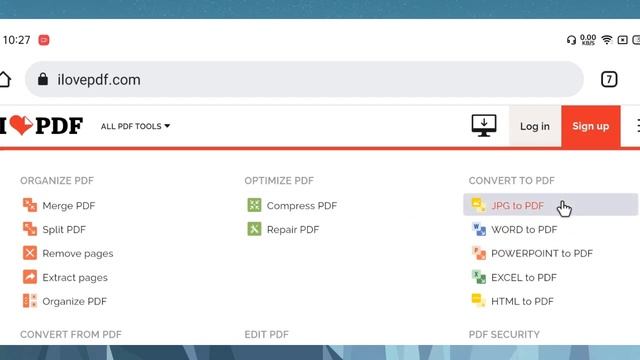The image size is (640, 360).
Task: Click the Organize PDF icon
Action: [30, 301]
